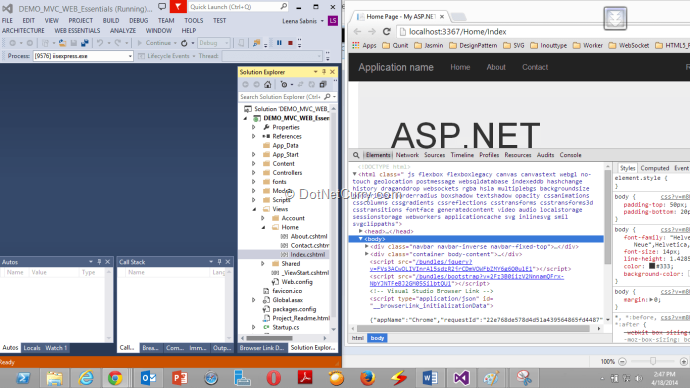Open the WEB ESSENTIALS menu
Viewport: 690px width, 388px height.
point(77,30)
